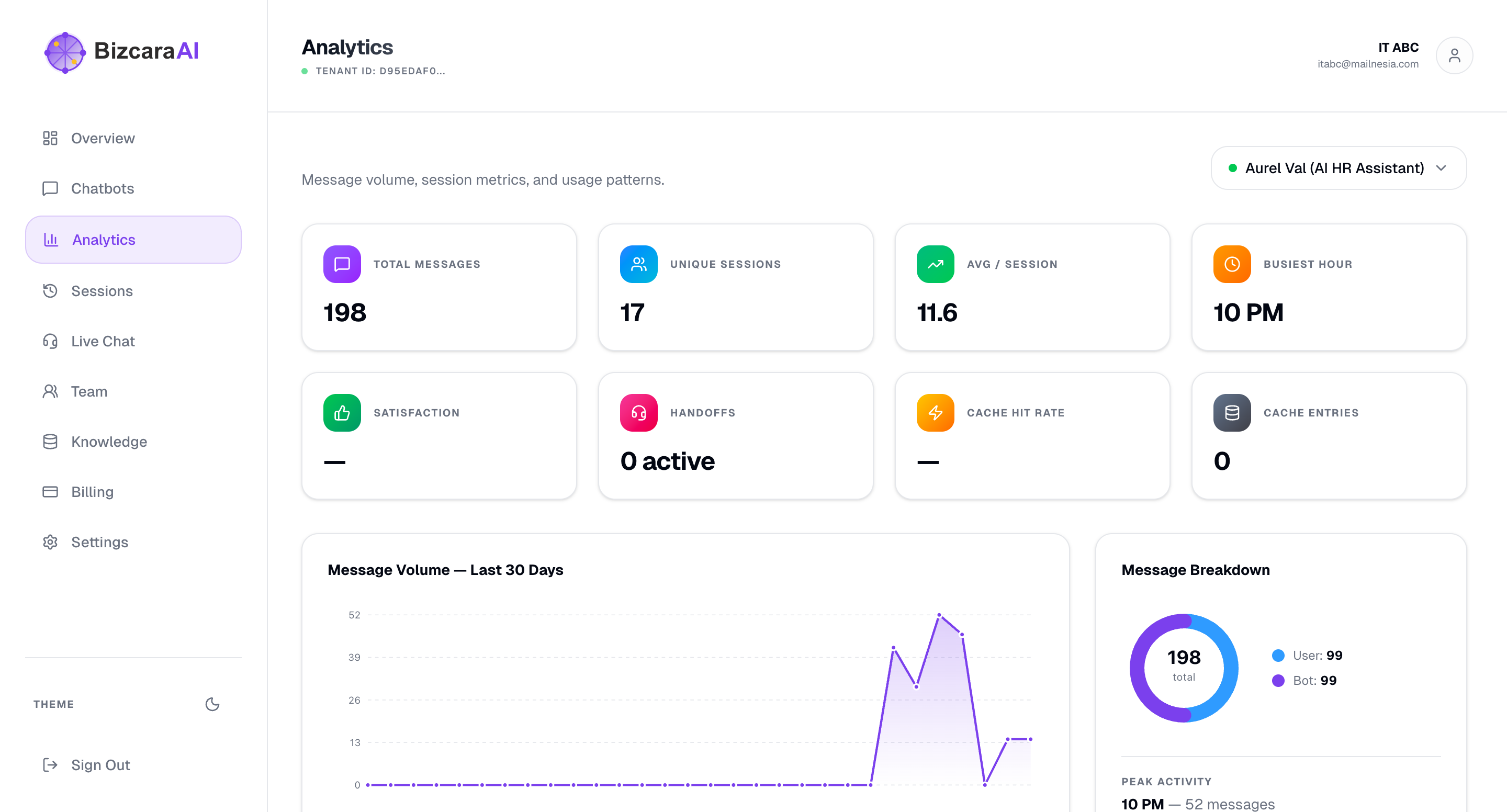Click the Billing card icon
The width and height of the screenshot is (1507, 812).
click(50, 491)
